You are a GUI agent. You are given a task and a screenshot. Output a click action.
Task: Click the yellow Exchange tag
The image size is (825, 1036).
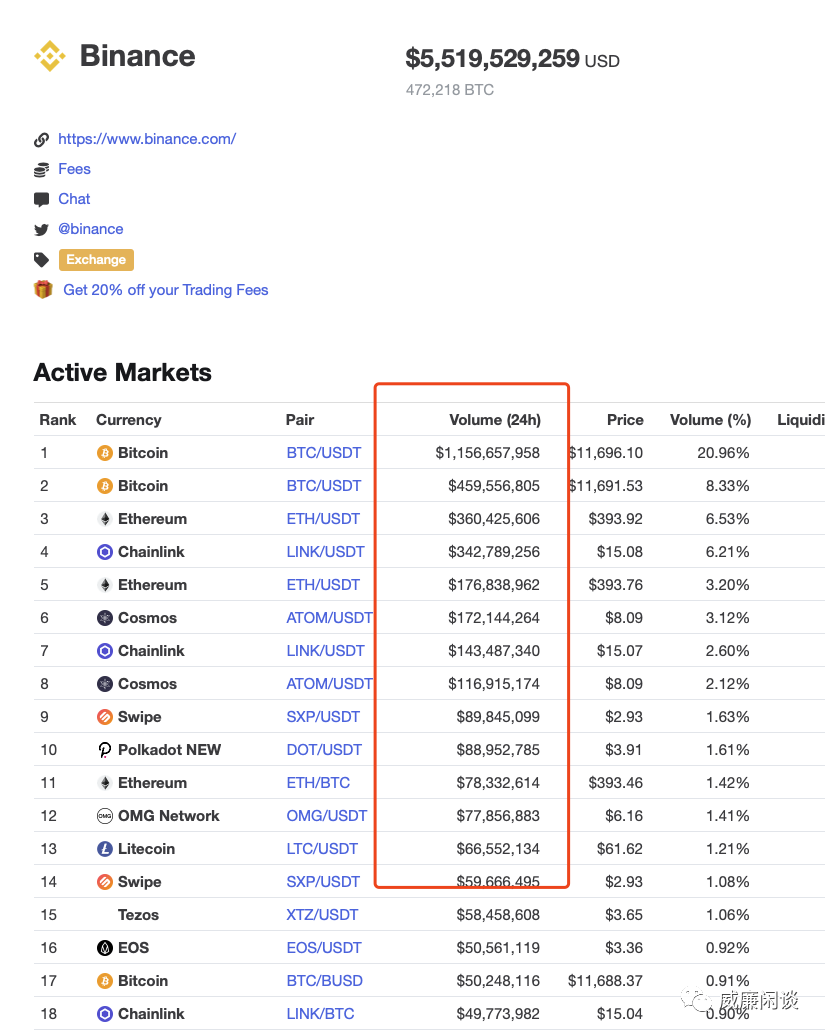pyautogui.click(x=96, y=260)
